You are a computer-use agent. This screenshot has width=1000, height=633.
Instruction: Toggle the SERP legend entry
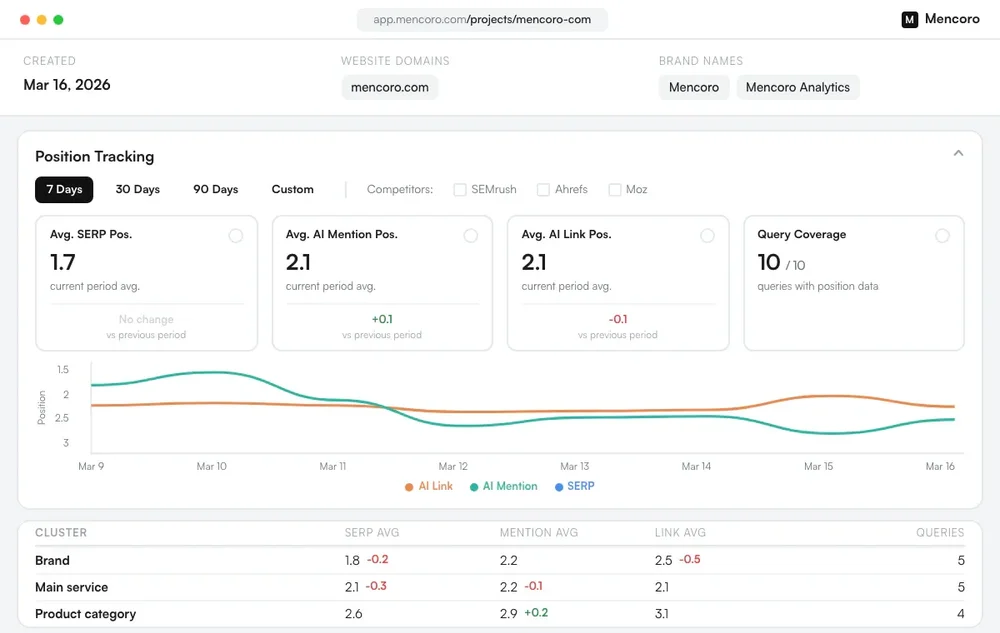point(575,486)
